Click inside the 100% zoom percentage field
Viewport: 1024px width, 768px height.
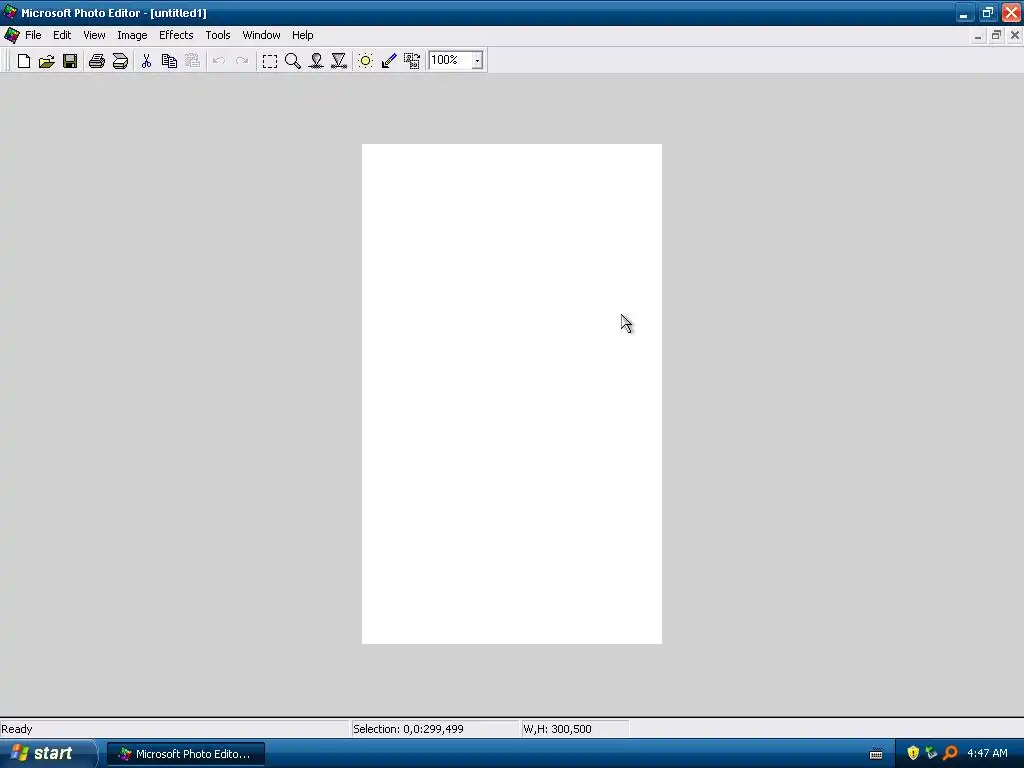point(450,60)
